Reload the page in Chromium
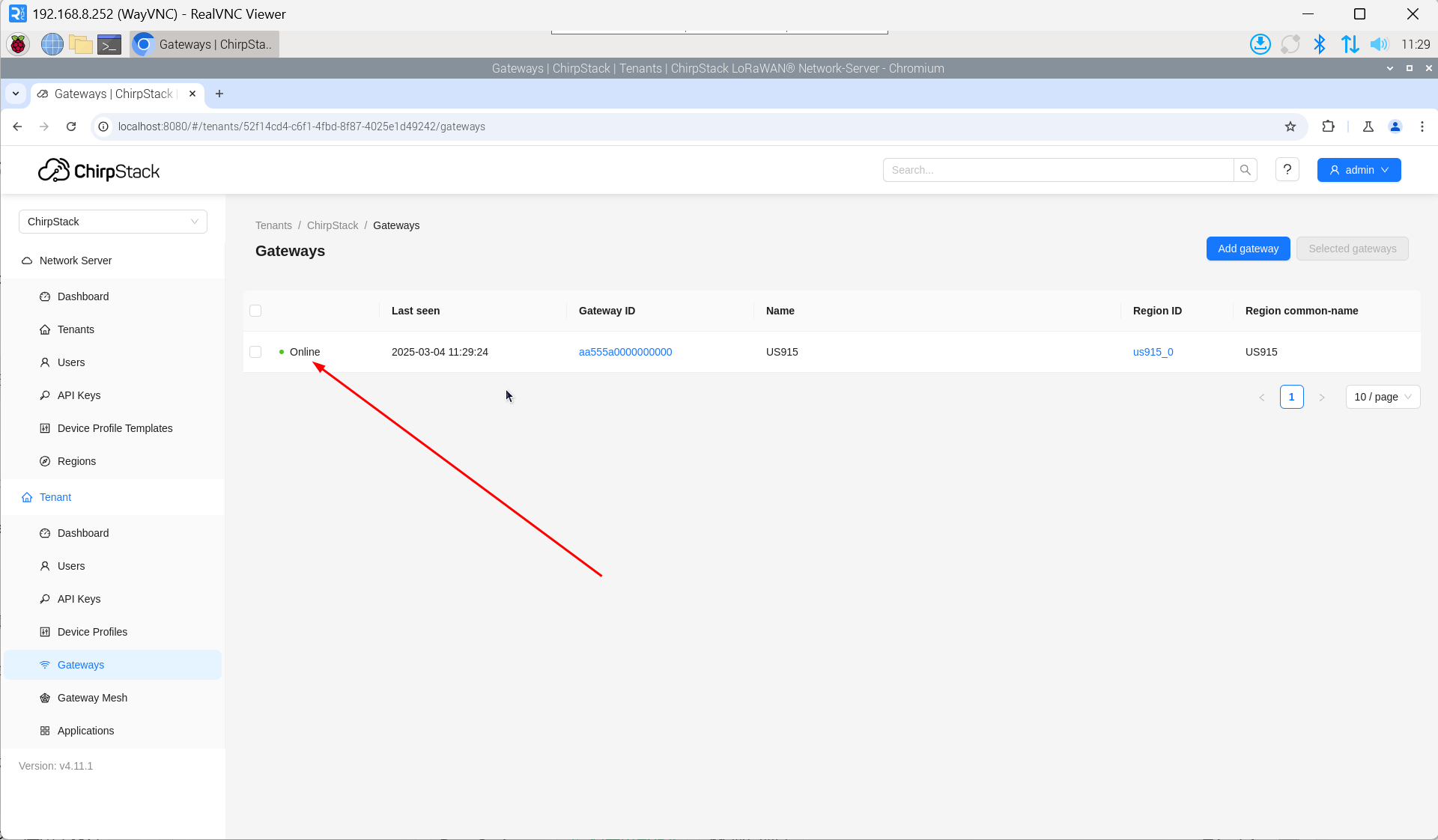This screenshot has height=840, width=1438. (71, 127)
